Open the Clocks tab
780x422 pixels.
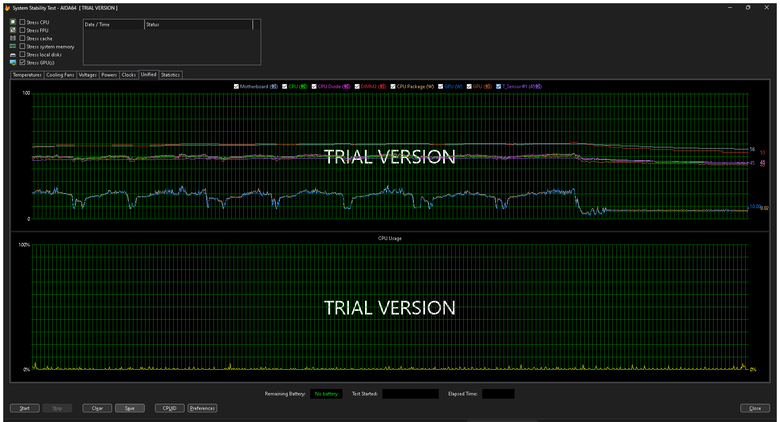click(128, 75)
